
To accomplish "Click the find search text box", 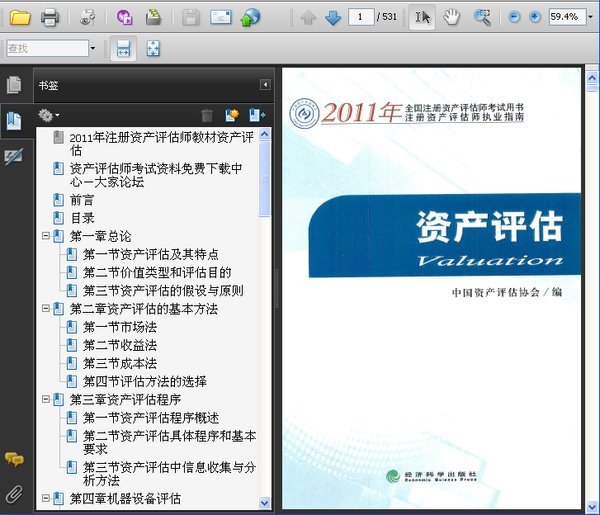I will 47,48.
